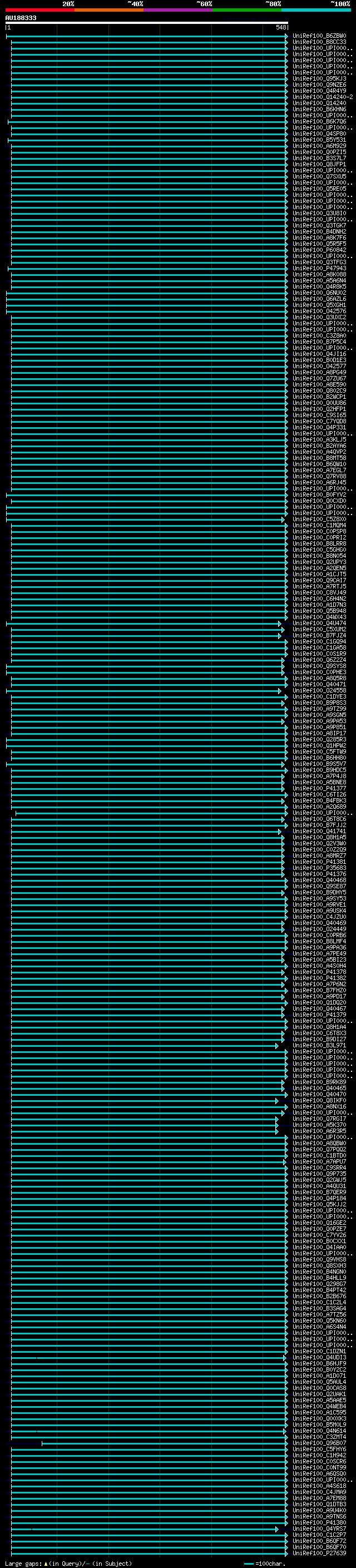Screen dimensions: 356x1568
Task: Click alignment bar for UniRef100_C5Z8X0
Action: pyautogui.click(x=145, y=520)
